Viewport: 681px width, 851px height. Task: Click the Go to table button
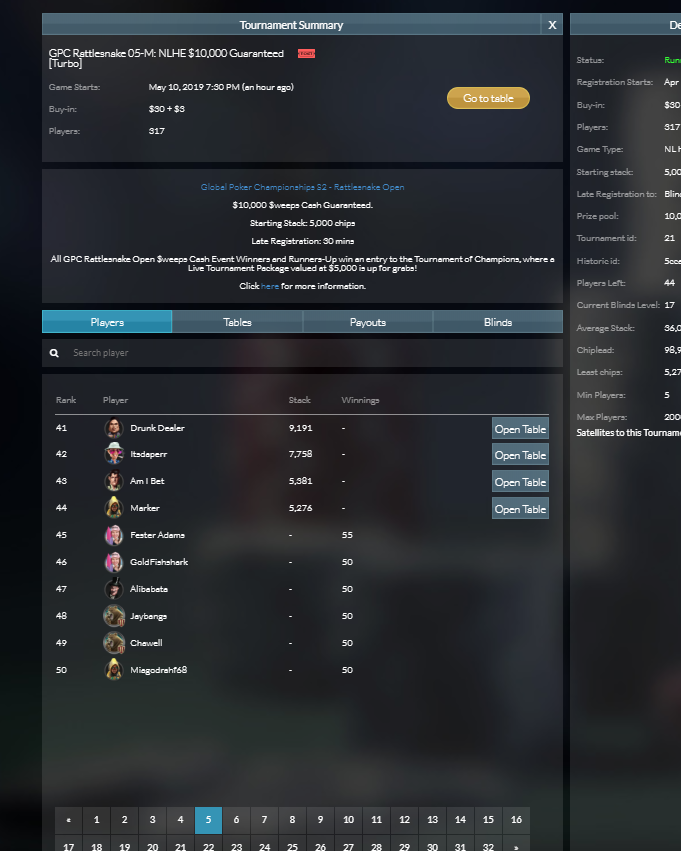[488, 98]
